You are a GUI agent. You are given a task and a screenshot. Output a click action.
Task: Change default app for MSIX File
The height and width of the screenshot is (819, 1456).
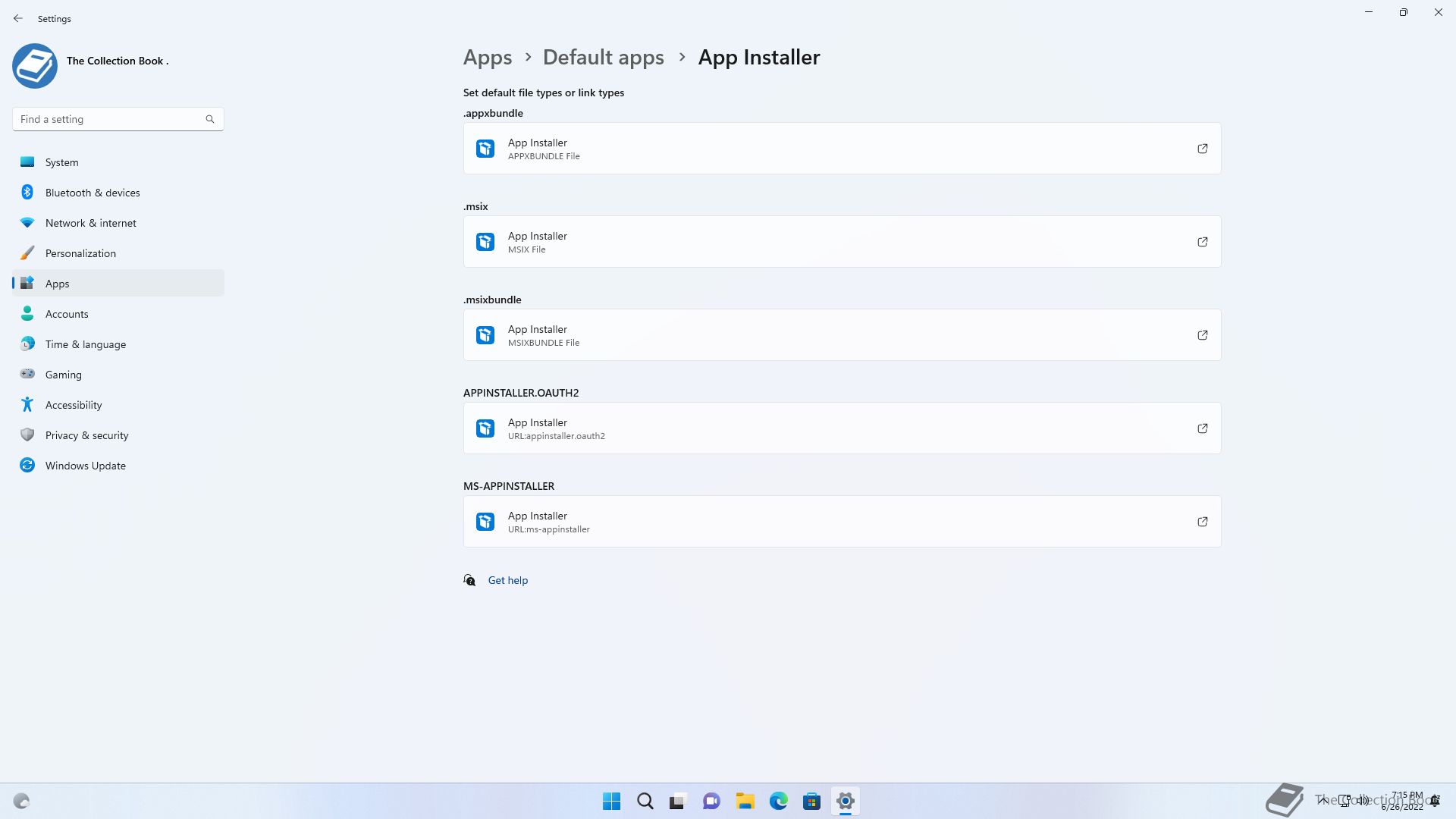pos(843,242)
